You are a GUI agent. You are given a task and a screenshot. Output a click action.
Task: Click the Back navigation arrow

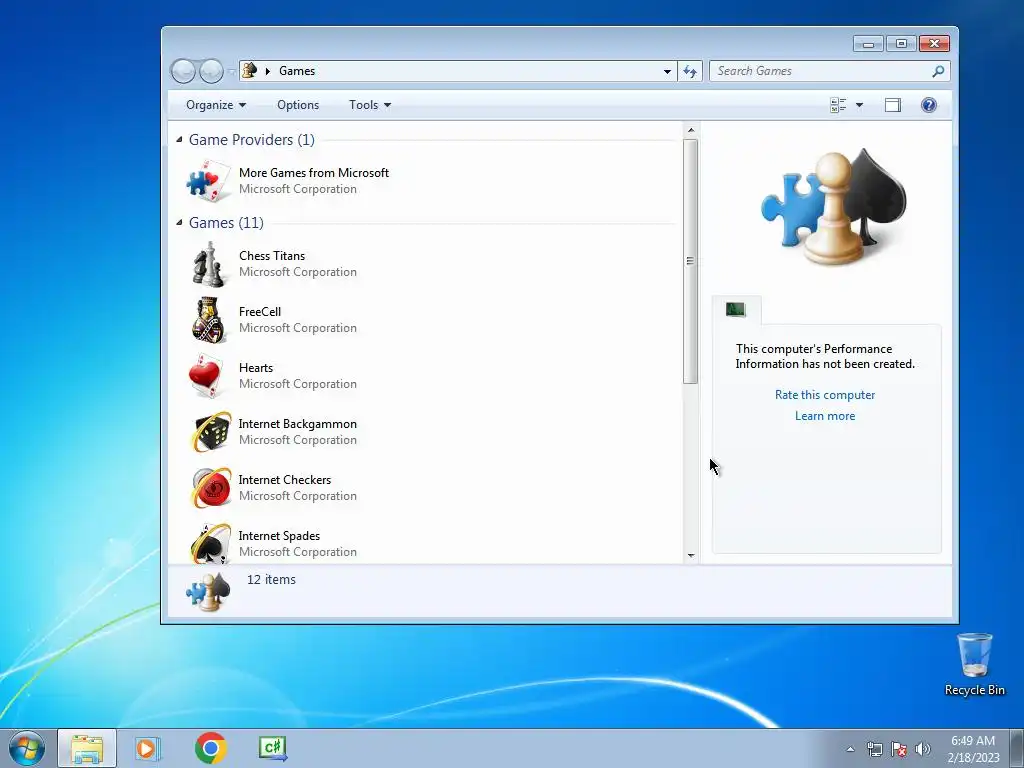tap(184, 71)
